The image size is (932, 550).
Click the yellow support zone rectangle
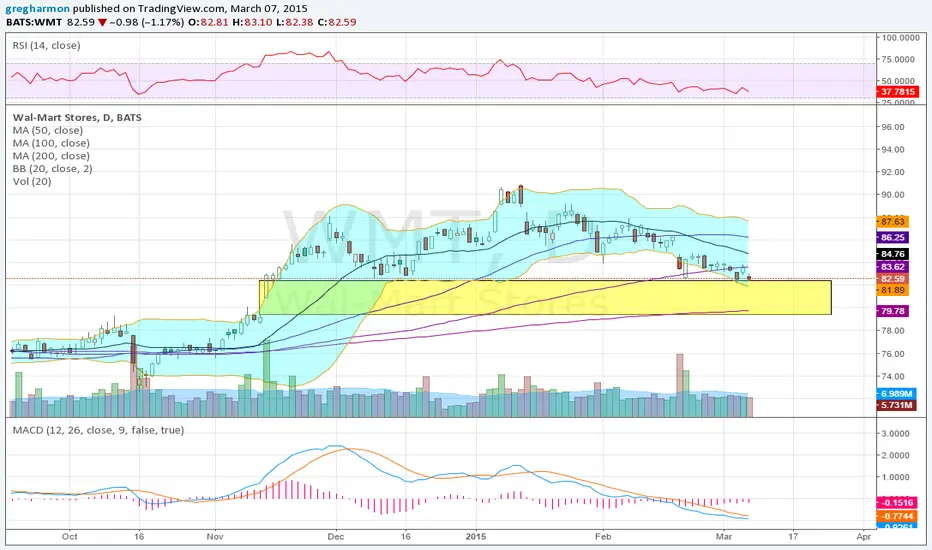tap(545, 297)
